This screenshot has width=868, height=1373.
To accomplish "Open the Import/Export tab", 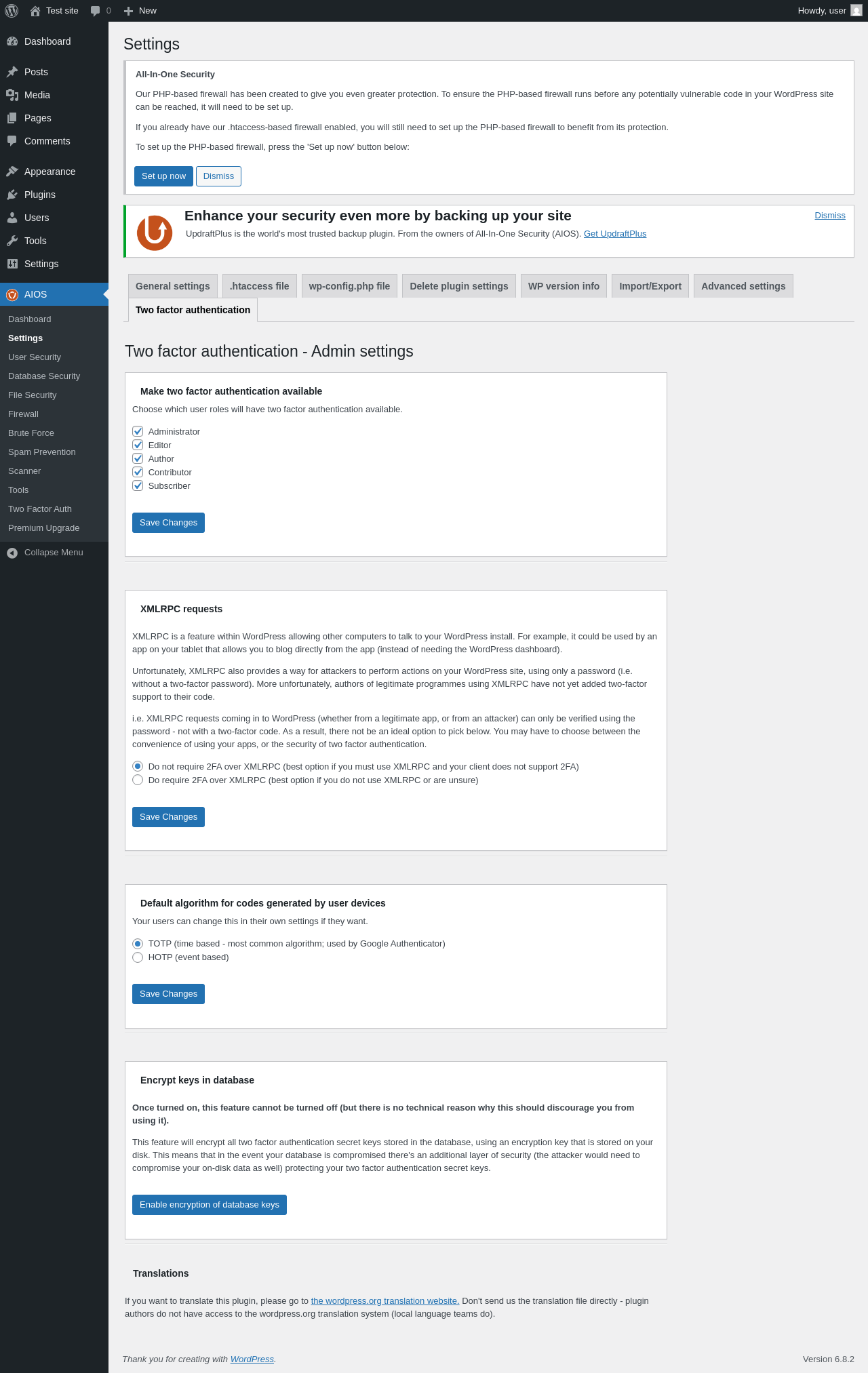I will pos(650,286).
